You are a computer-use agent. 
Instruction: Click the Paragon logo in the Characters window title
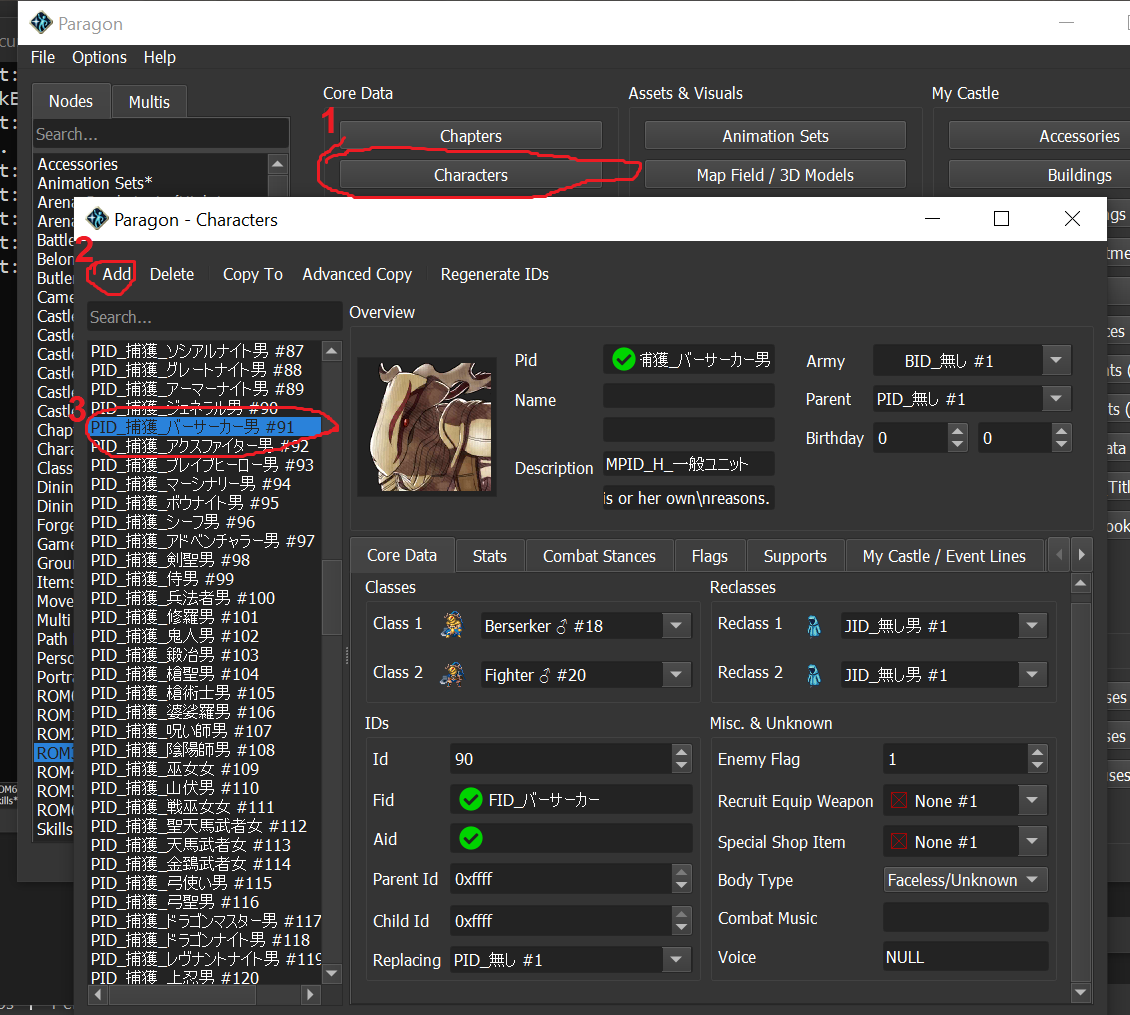tap(97, 218)
